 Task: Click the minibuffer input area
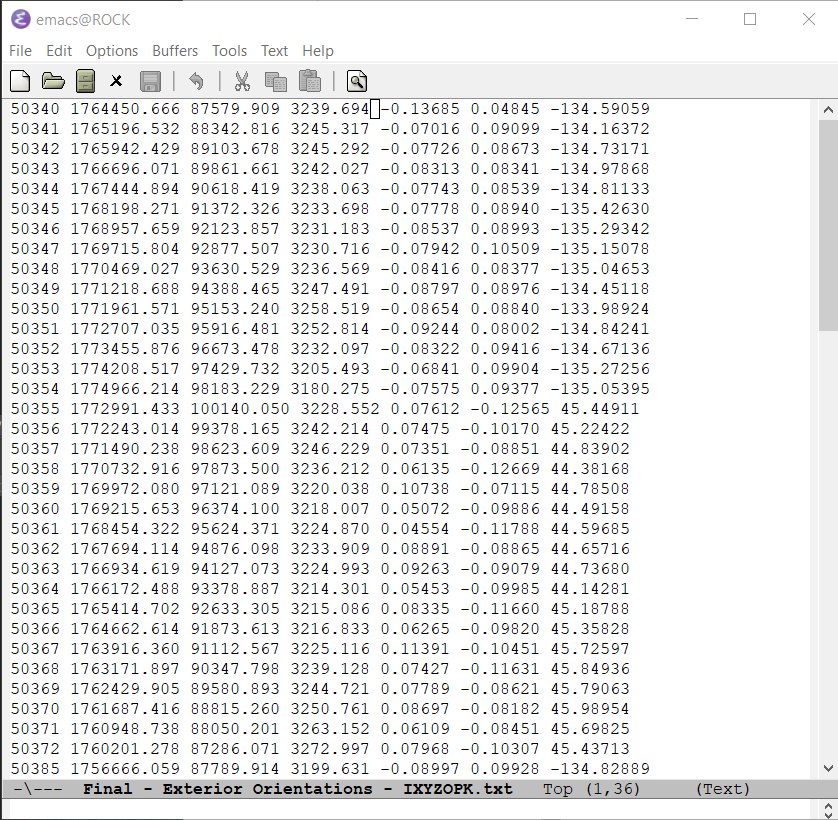click(411, 809)
